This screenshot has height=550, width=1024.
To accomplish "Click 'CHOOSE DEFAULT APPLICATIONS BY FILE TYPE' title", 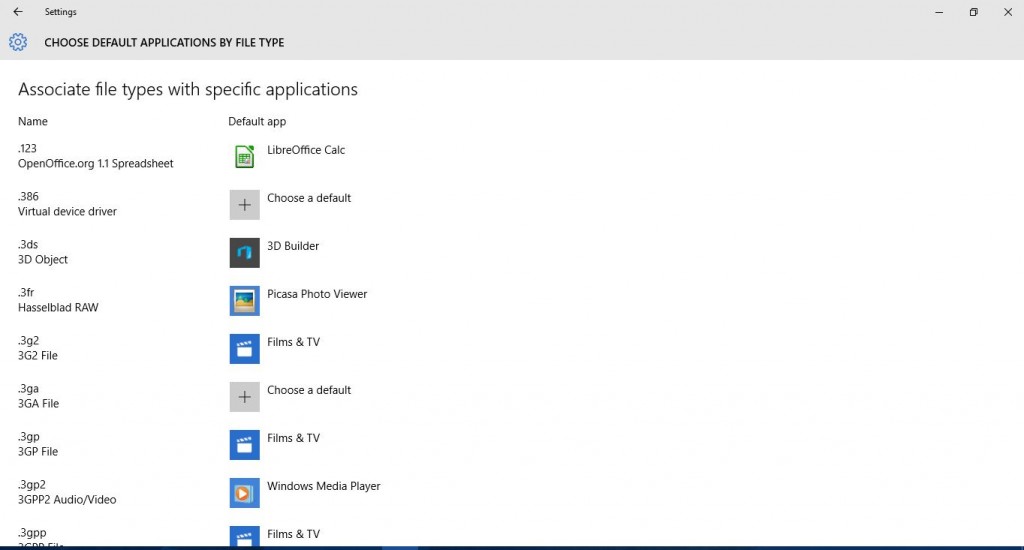I will 164,42.
